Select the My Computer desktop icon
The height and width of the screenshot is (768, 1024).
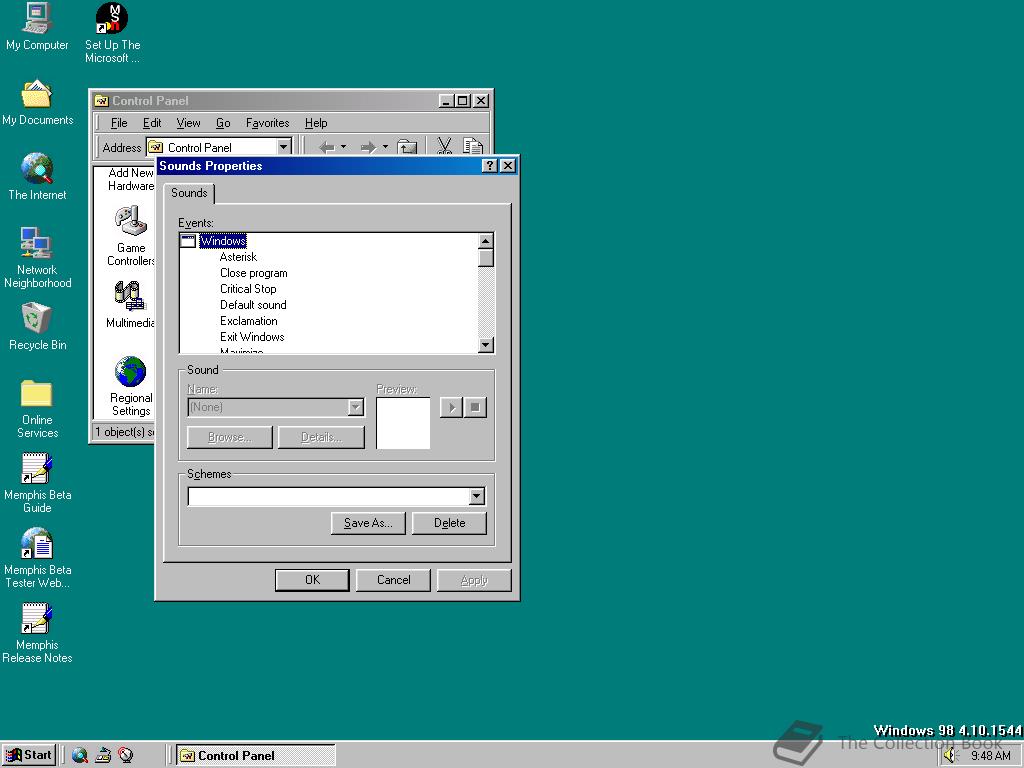[37, 20]
